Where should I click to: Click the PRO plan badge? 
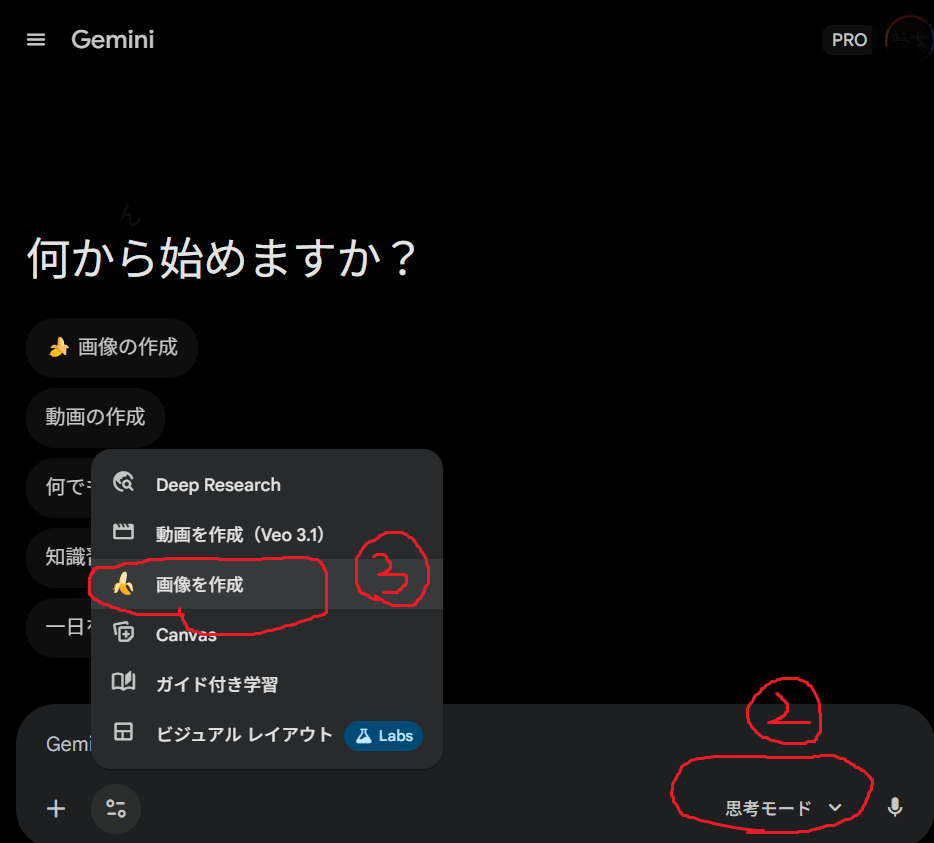pyautogui.click(x=849, y=40)
